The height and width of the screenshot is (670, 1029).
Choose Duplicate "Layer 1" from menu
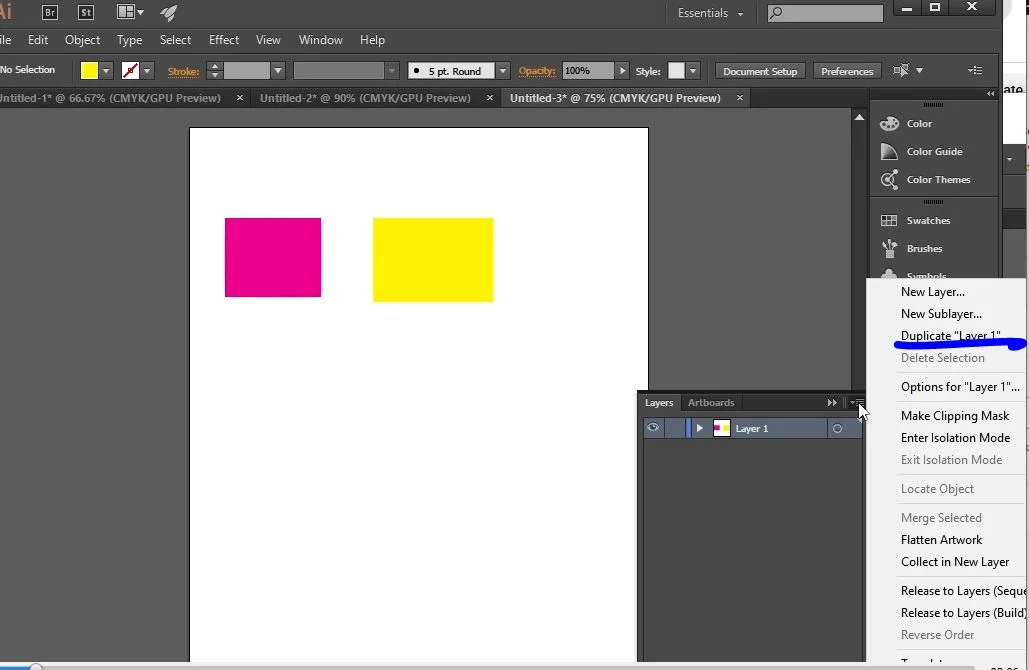coord(950,336)
